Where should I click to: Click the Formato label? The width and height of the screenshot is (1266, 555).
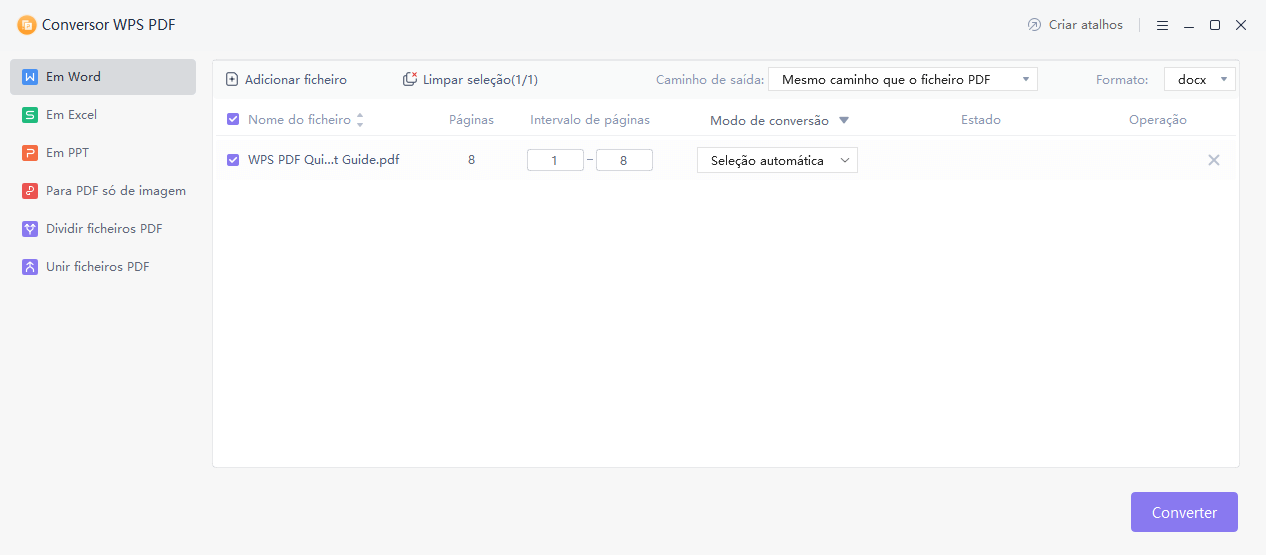(x=1122, y=79)
